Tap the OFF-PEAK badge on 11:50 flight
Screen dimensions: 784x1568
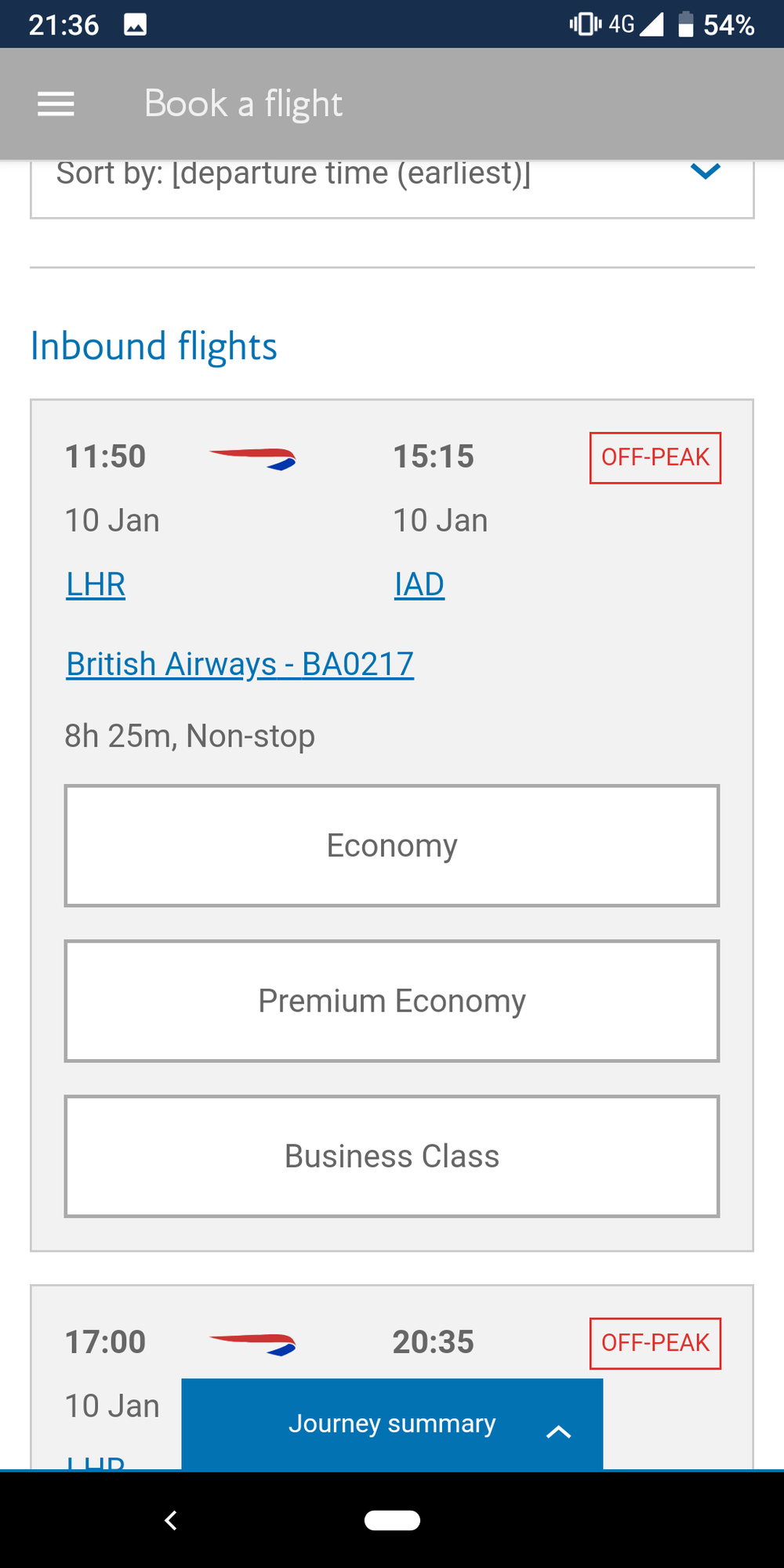coord(655,458)
